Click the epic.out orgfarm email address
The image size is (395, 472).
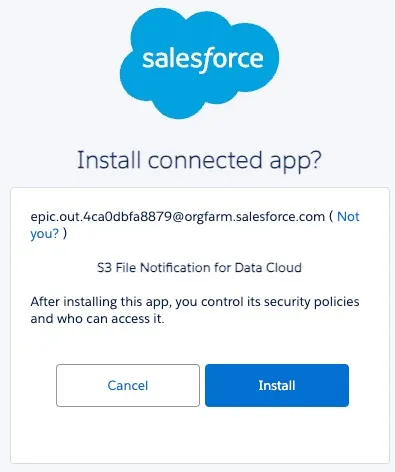pyautogui.click(x=178, y=217)
